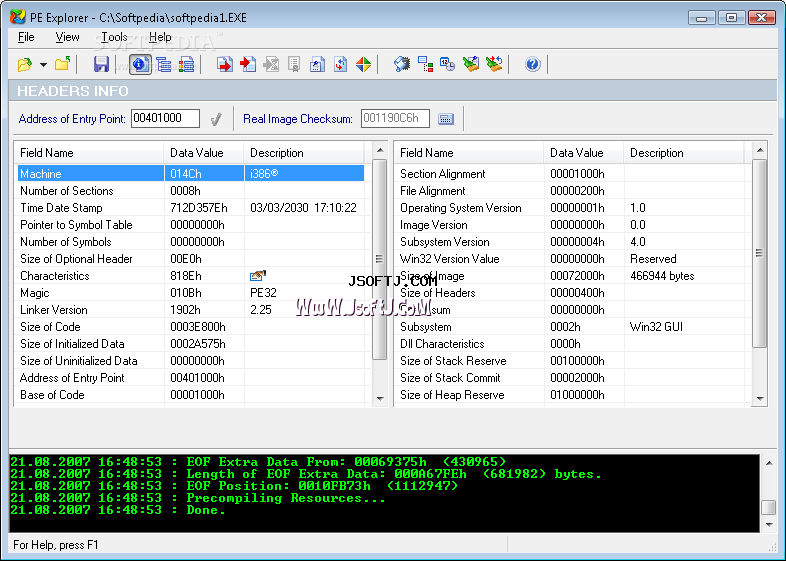This screenshot has width=786, height=561.
Task: Open the View menu
Action: coord(67,37)
